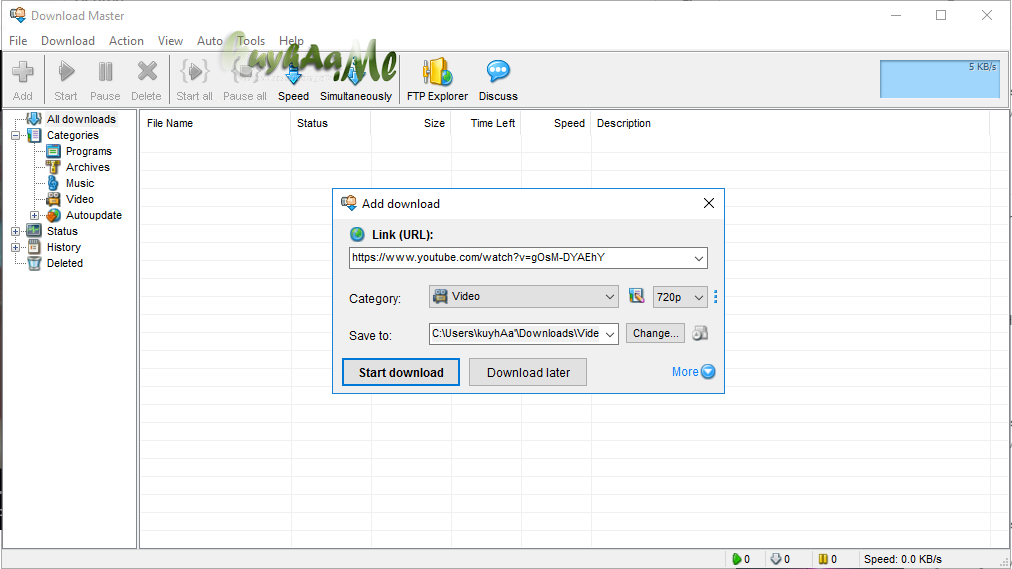
Task: Select the Music category
Action: click(x=80, y=183)
